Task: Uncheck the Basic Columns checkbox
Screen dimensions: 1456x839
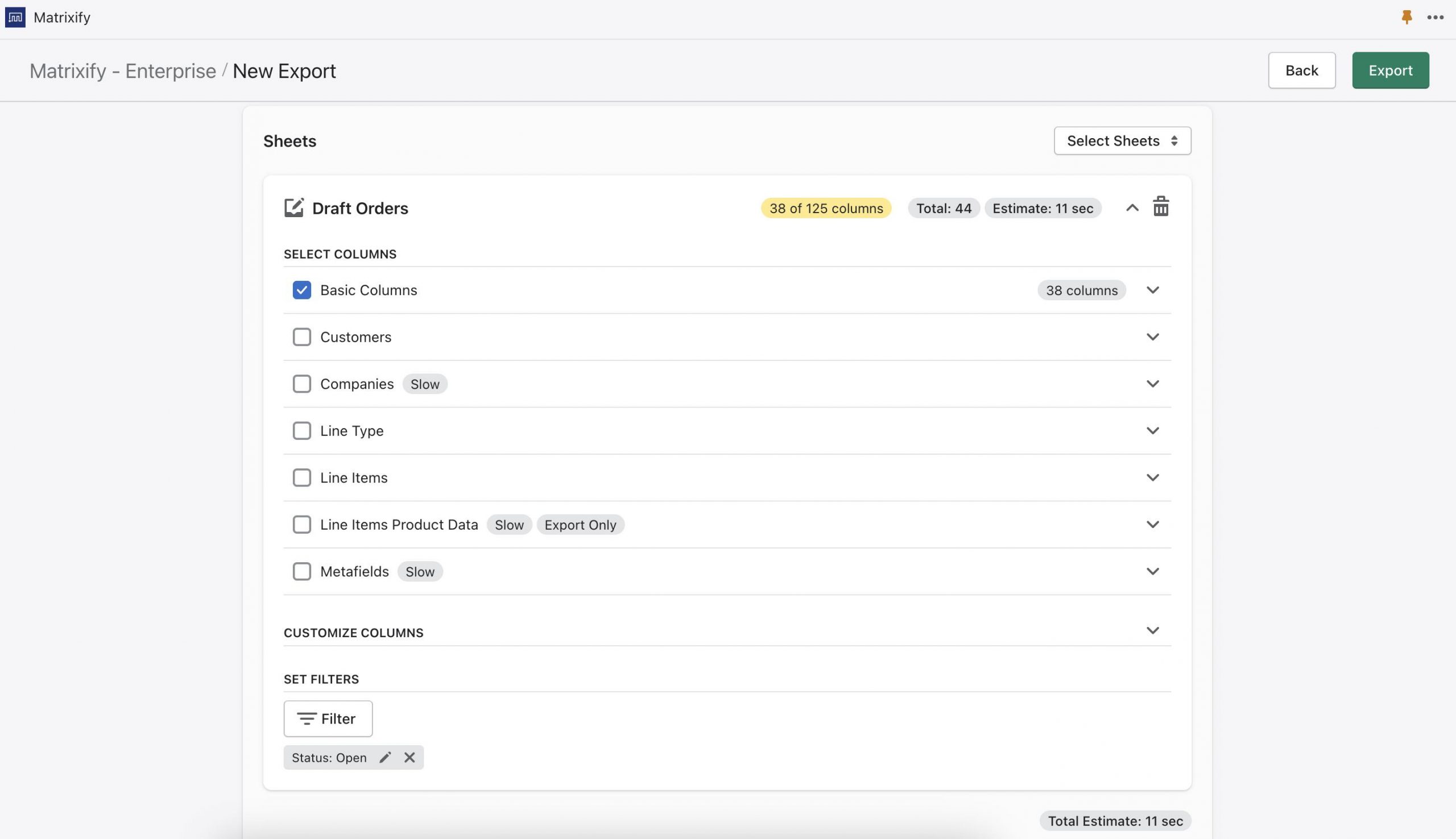Action: coord(302,290)
